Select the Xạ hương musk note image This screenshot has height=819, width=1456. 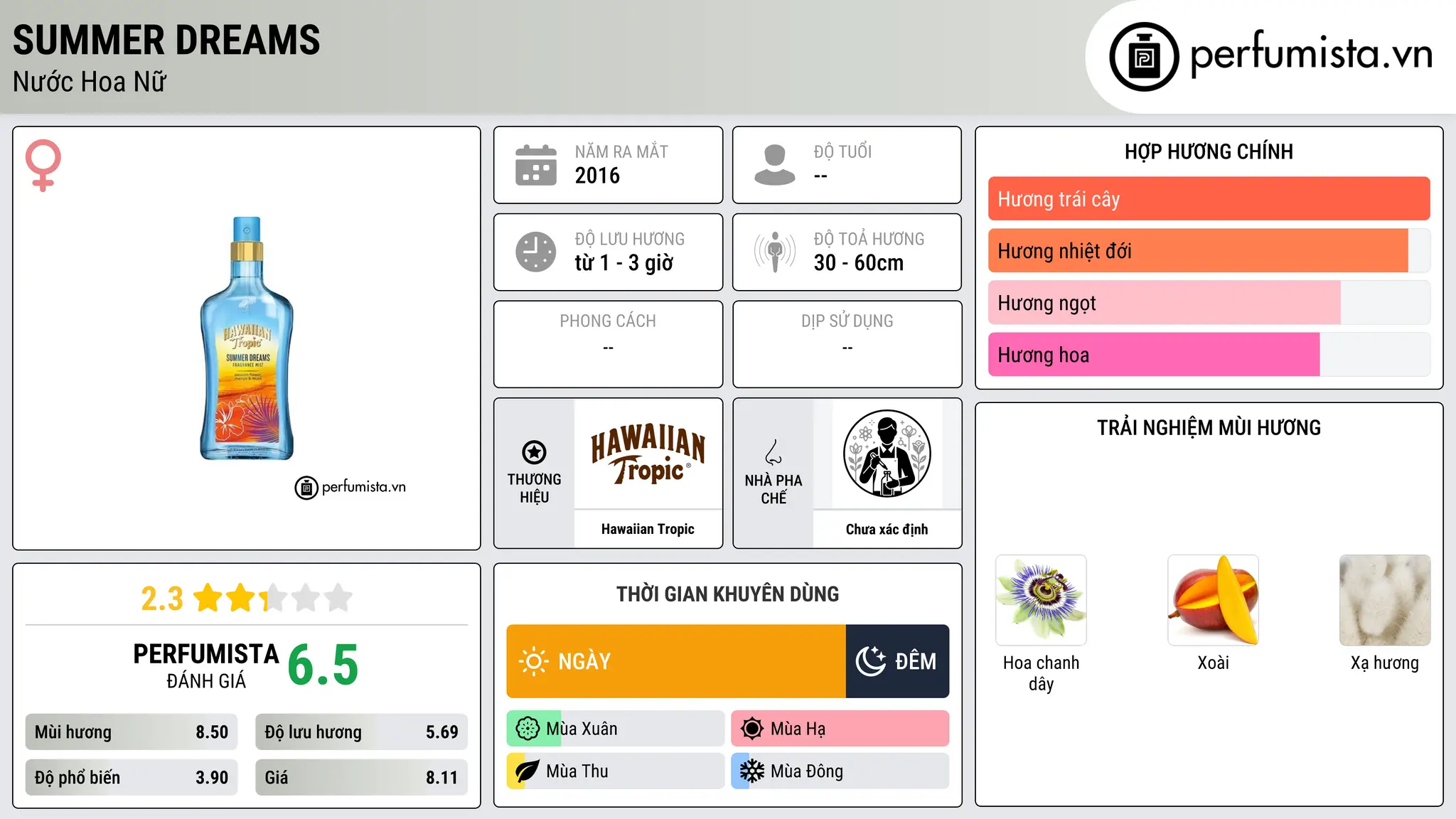point(1385,600)
